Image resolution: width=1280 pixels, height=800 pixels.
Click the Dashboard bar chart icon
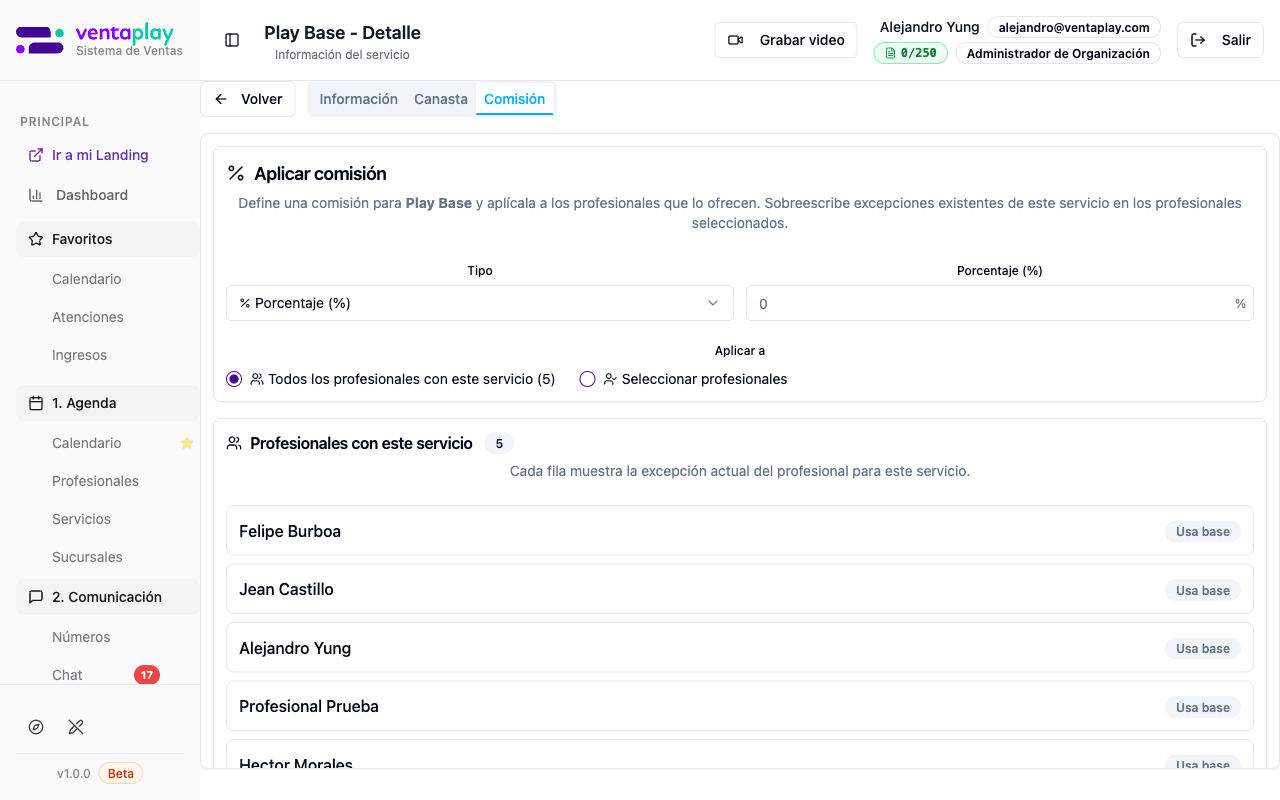coord(36,195)
